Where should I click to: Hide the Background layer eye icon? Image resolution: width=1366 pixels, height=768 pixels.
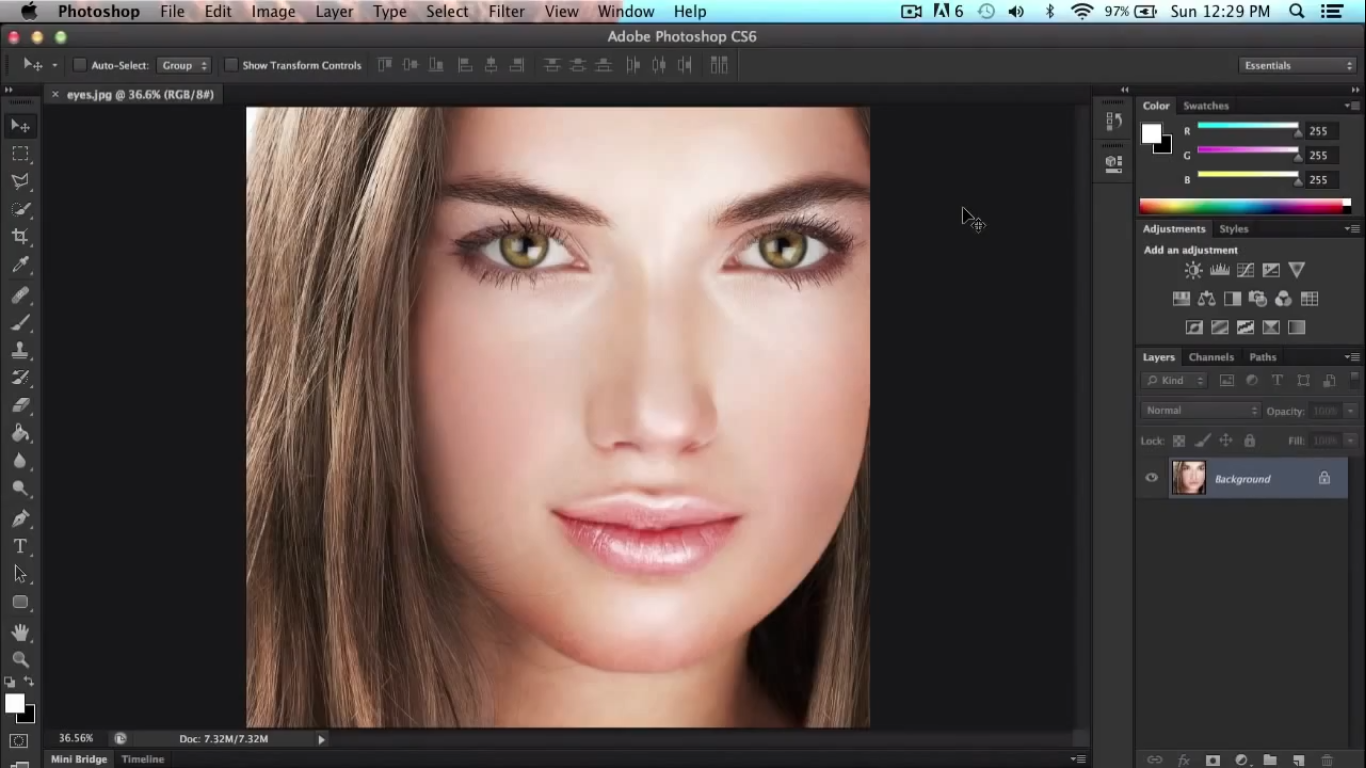click(x=1151, y=478)
